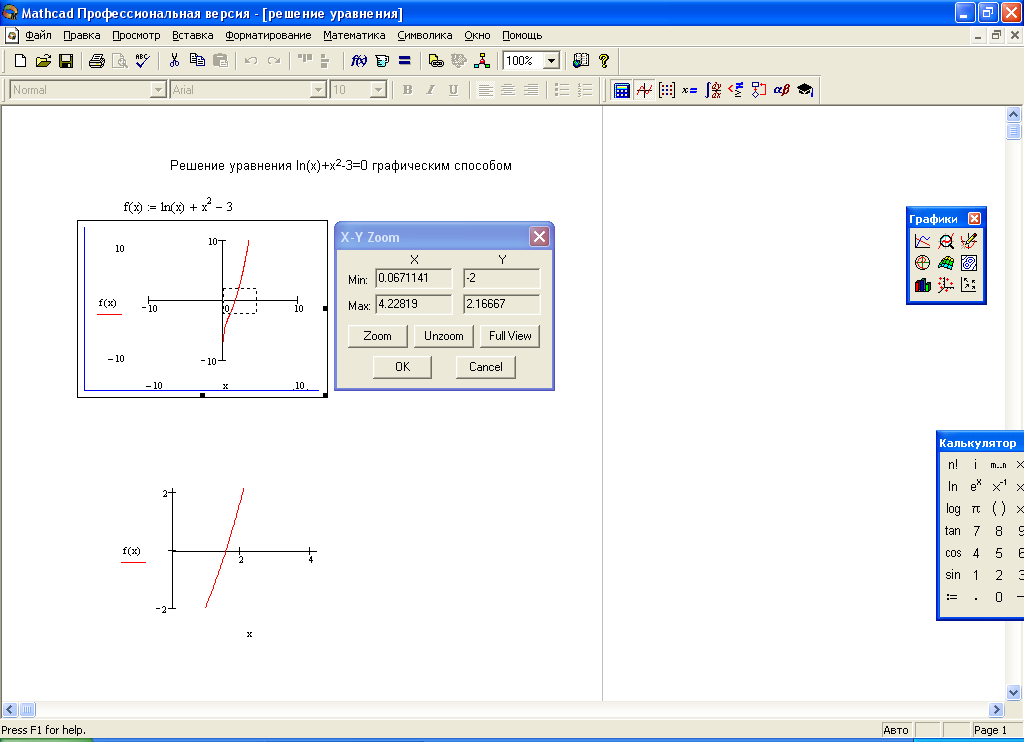Click the ln key in Калькулятор
This screenshot has width=1024, height=742.
(953, 487)
